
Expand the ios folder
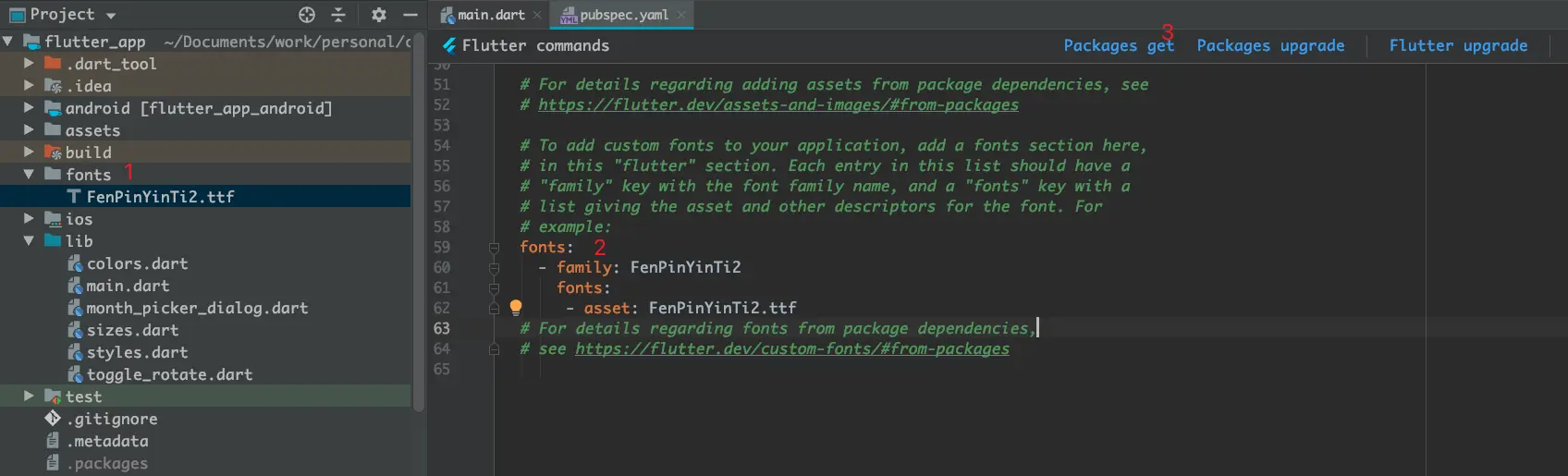pyautogui.click(x=29, y=219)
